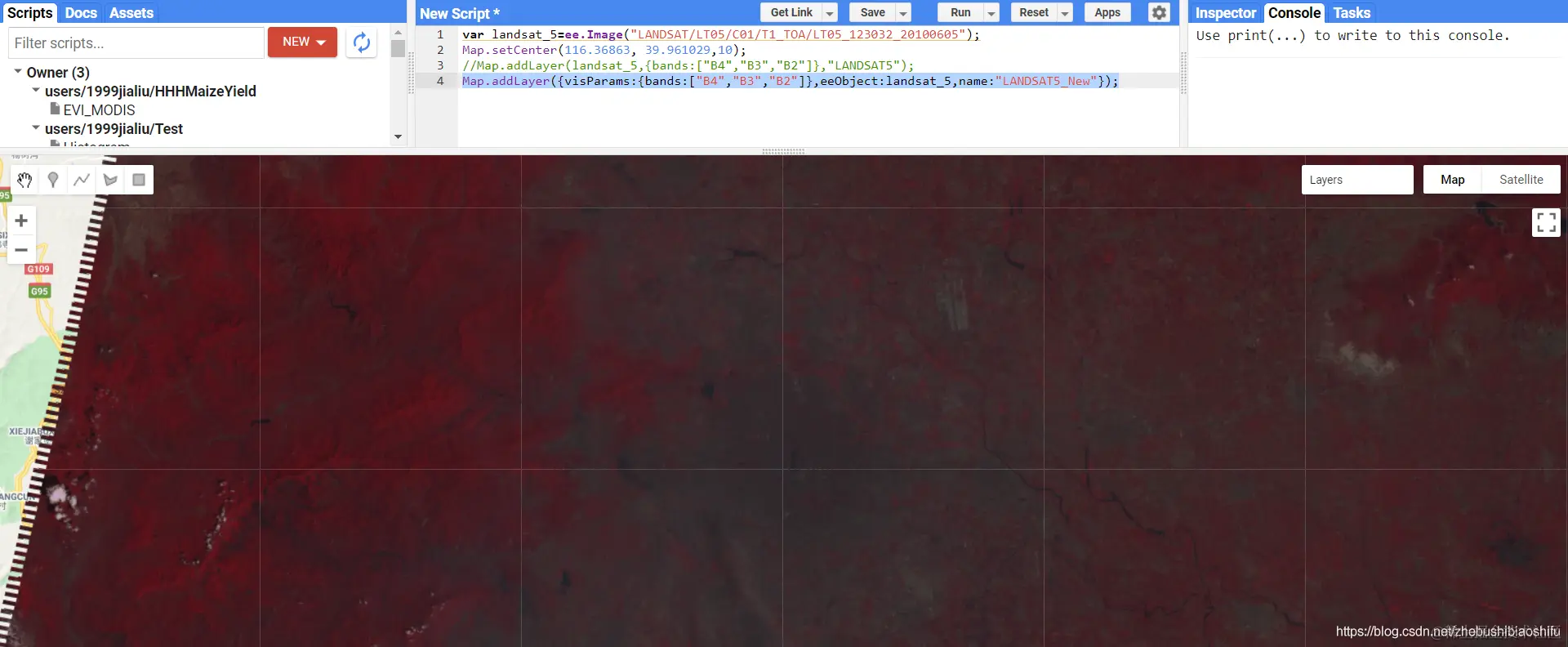
Task: Switch map to Satellite view
Action: pyautogui.click(x=1521, y=180)
